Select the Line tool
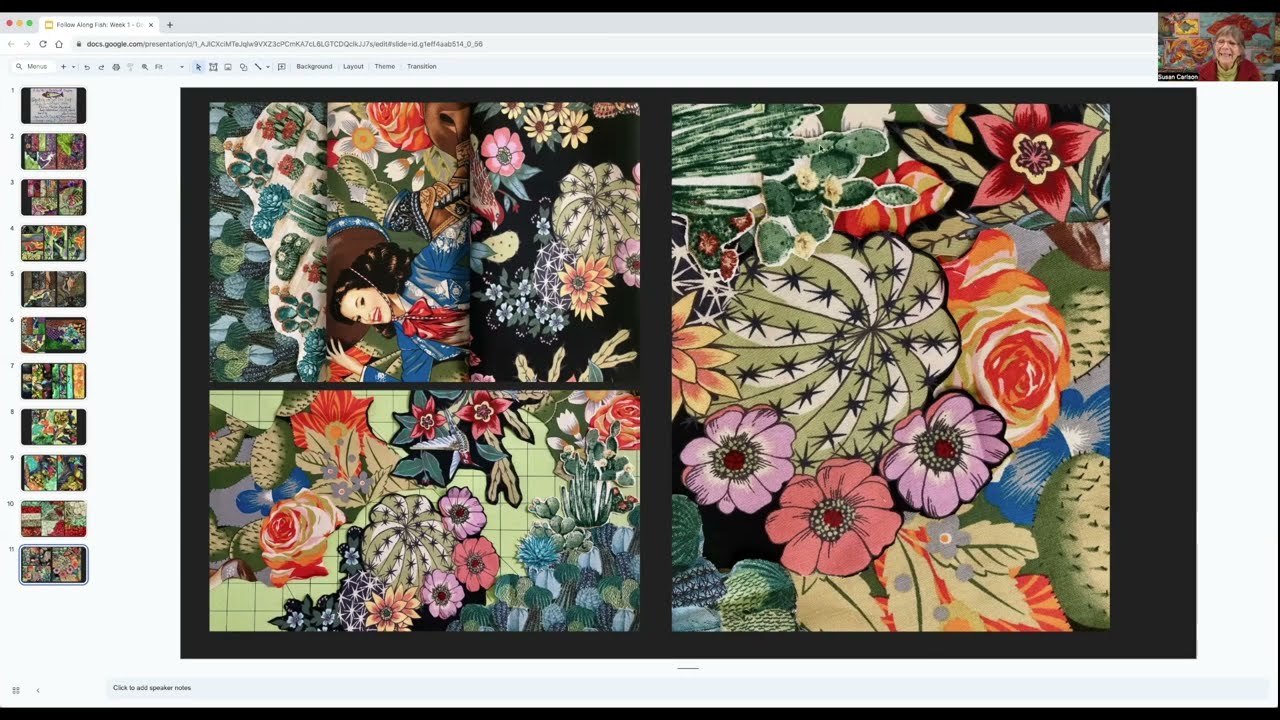Viewport: 1280px width, 720px height. (x=257, y=67)
